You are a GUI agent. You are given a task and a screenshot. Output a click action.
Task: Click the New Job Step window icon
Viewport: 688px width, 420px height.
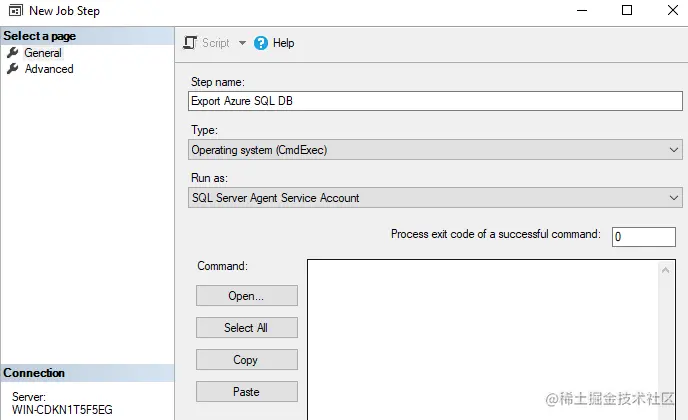pos(16,11)
